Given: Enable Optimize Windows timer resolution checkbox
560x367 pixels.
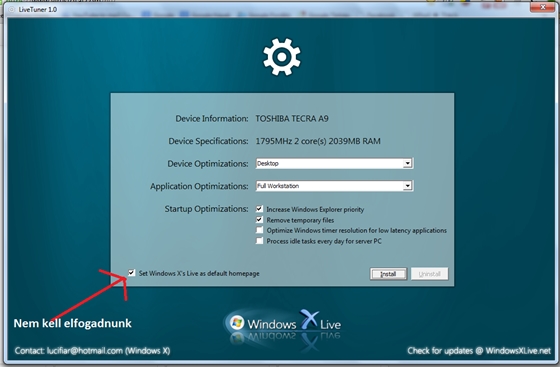Looking at the screenshot, I should pos(260,230).
